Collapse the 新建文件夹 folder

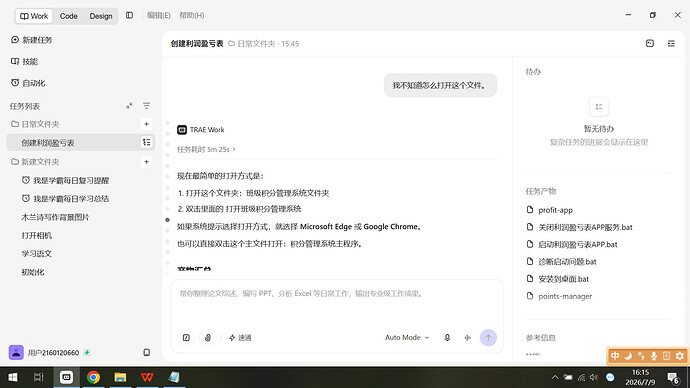pos(35,162)
